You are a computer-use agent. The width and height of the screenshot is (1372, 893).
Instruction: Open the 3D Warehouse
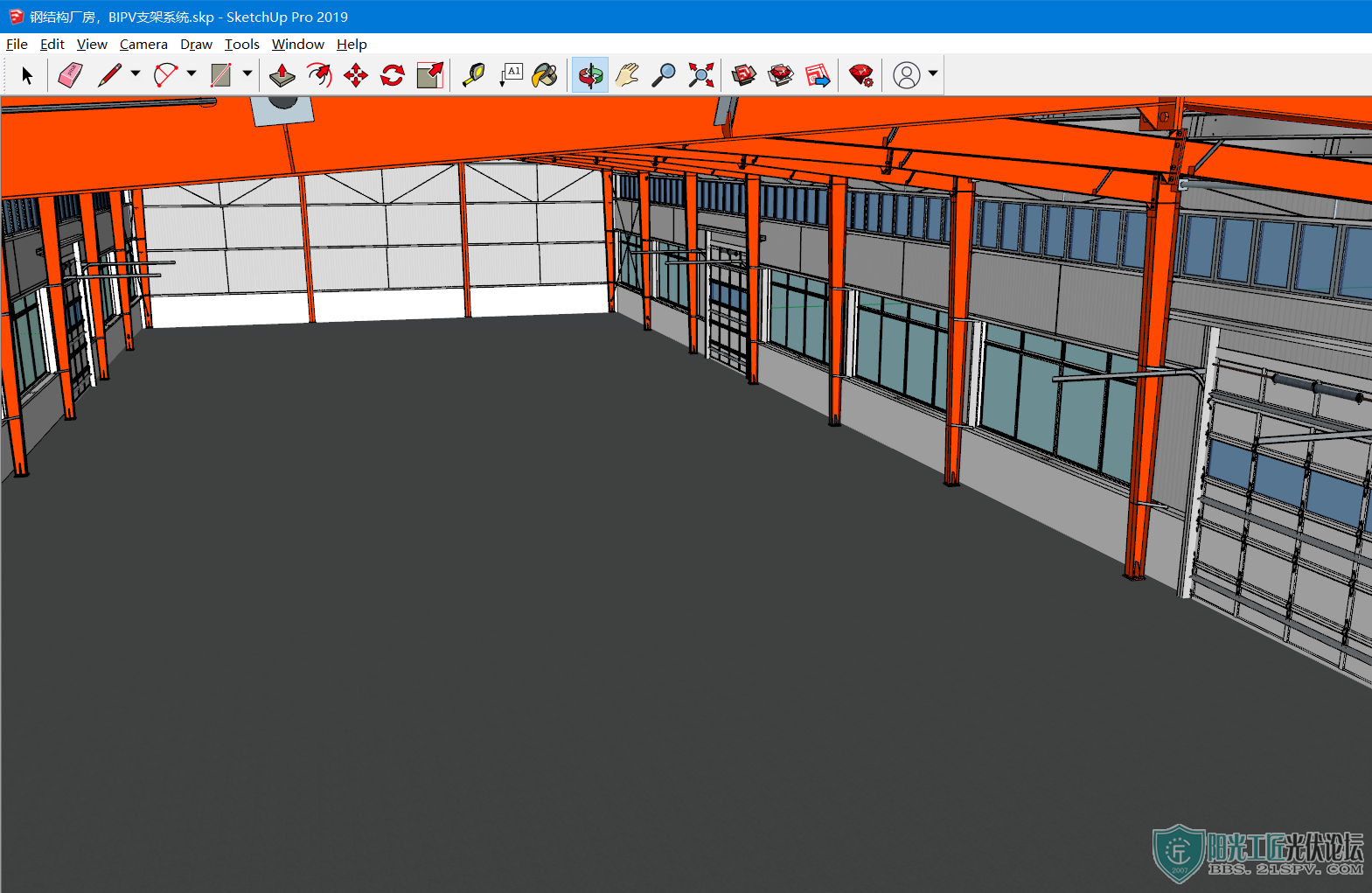(744, 76)
